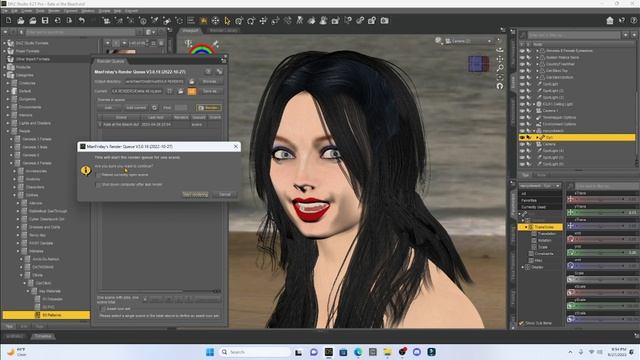Click the Render Queue help question icon
This screenshot has width=640, height=360.
coord(208,71)
